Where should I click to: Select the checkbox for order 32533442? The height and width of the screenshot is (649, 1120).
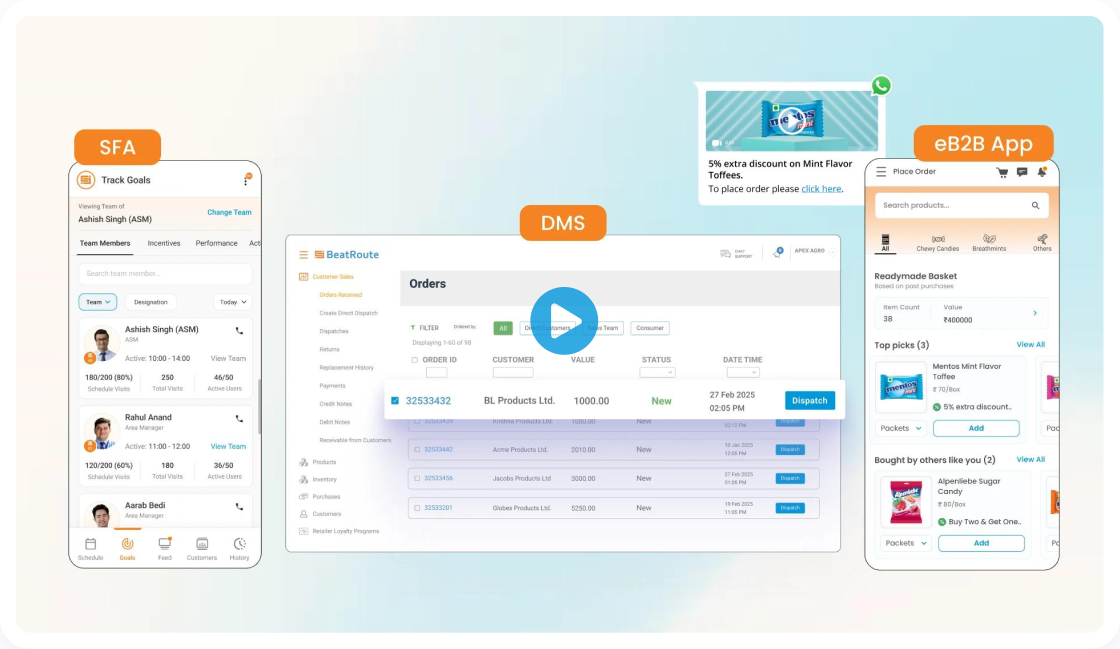[x=419, y=451]
